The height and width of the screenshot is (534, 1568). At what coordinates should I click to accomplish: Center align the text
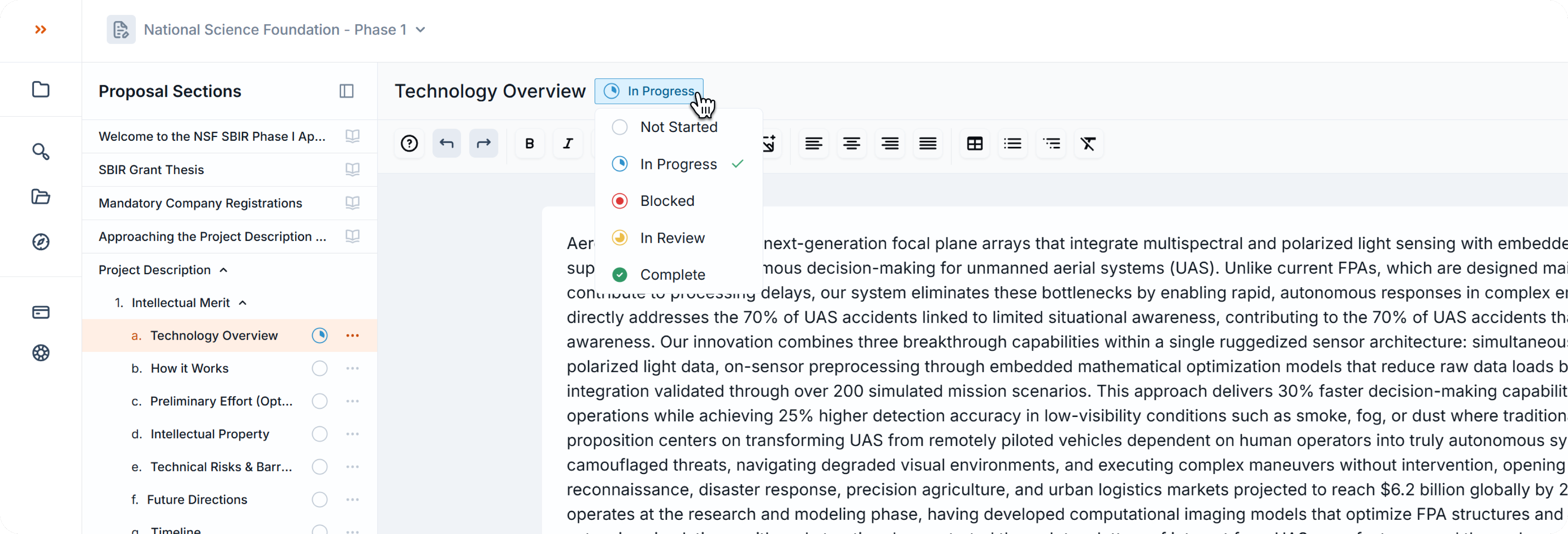pyautogui.click(x=851, y=143)
